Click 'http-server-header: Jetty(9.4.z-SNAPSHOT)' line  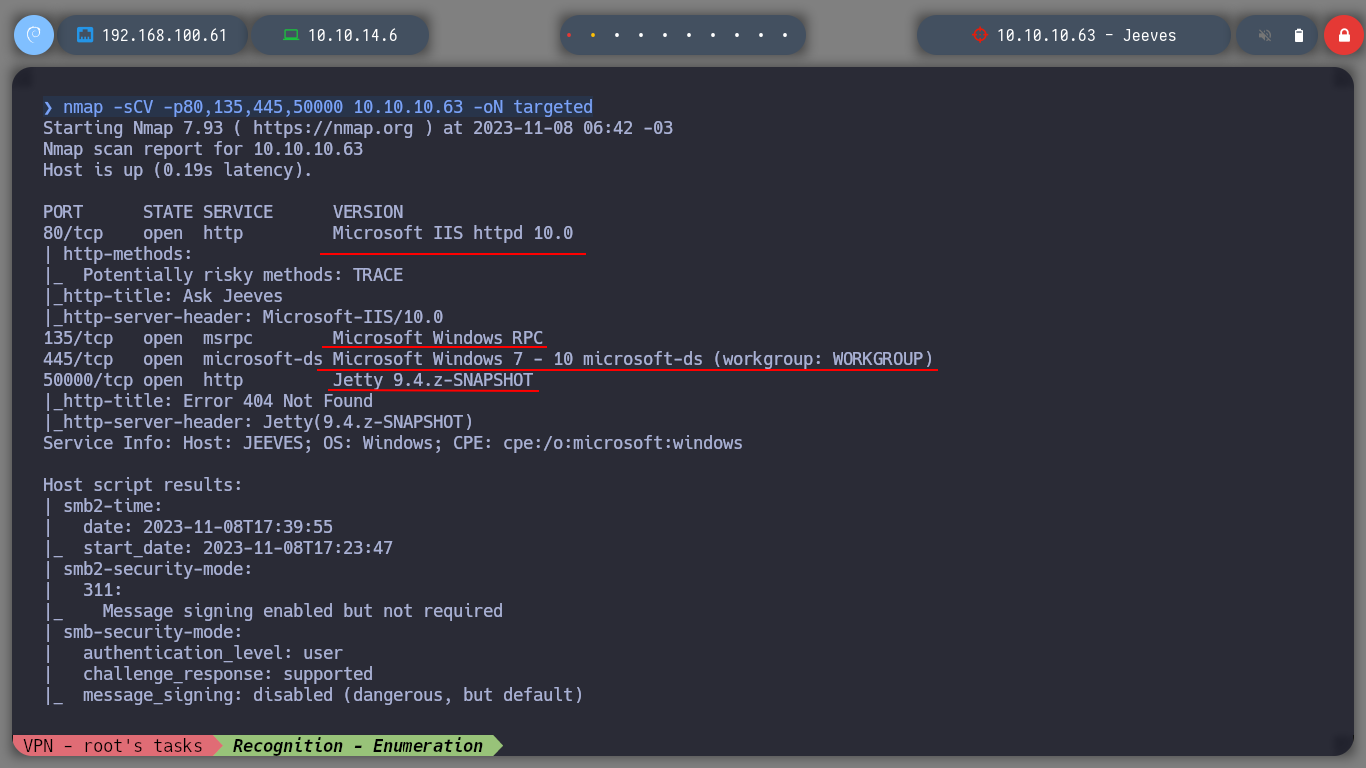[258, 422]
